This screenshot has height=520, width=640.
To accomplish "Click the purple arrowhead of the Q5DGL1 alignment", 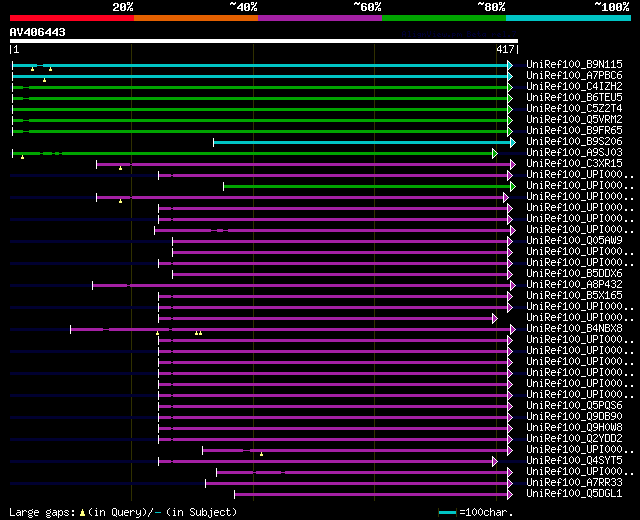I will pos(510,495).
